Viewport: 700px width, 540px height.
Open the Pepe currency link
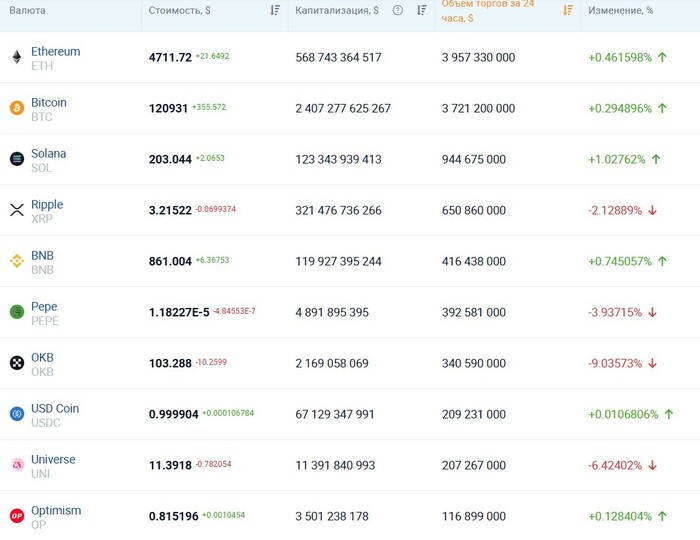coord(44,307)
